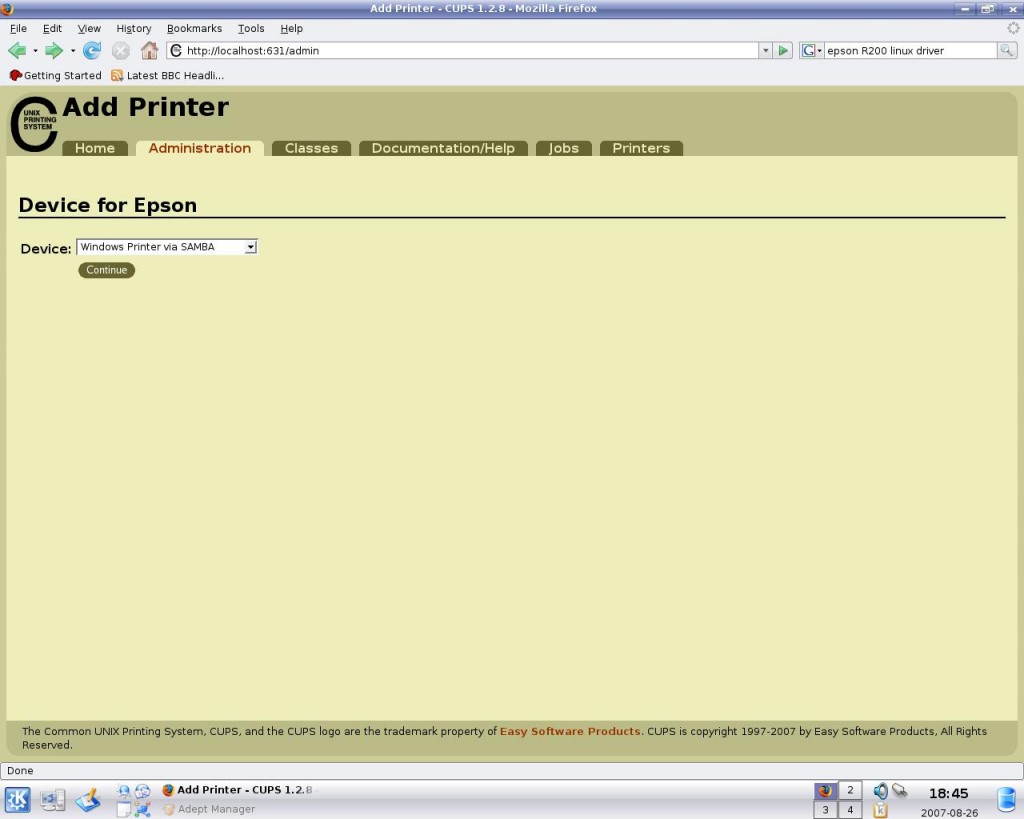Viewport: 1024px width, 819px height.
Task: Click the Device for Epson heading
Action: (108, 205)
